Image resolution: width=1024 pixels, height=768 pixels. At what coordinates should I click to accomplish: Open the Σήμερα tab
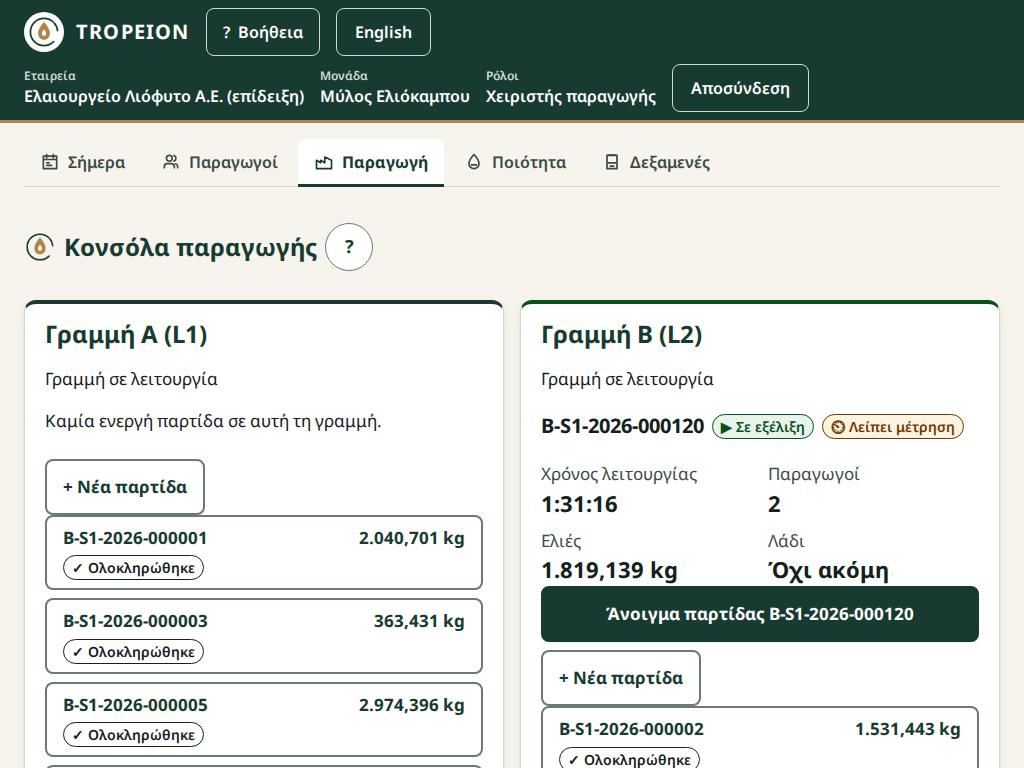[x=84, y=163]
